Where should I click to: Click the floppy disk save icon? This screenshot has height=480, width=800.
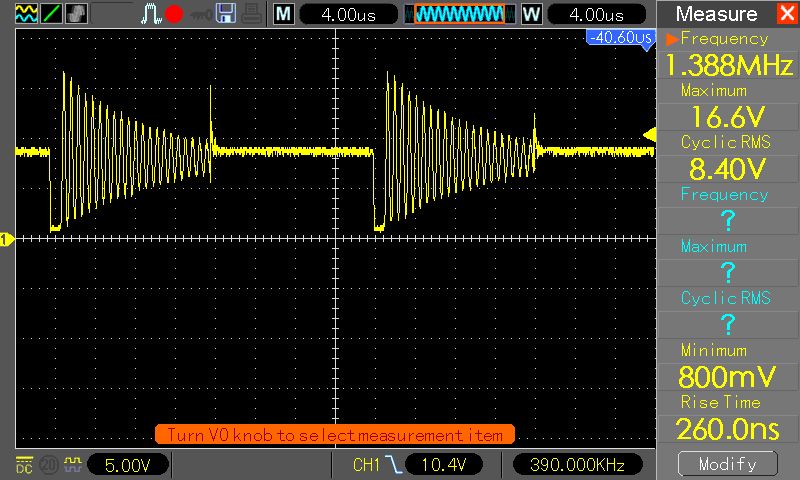(x=227, y=14)
